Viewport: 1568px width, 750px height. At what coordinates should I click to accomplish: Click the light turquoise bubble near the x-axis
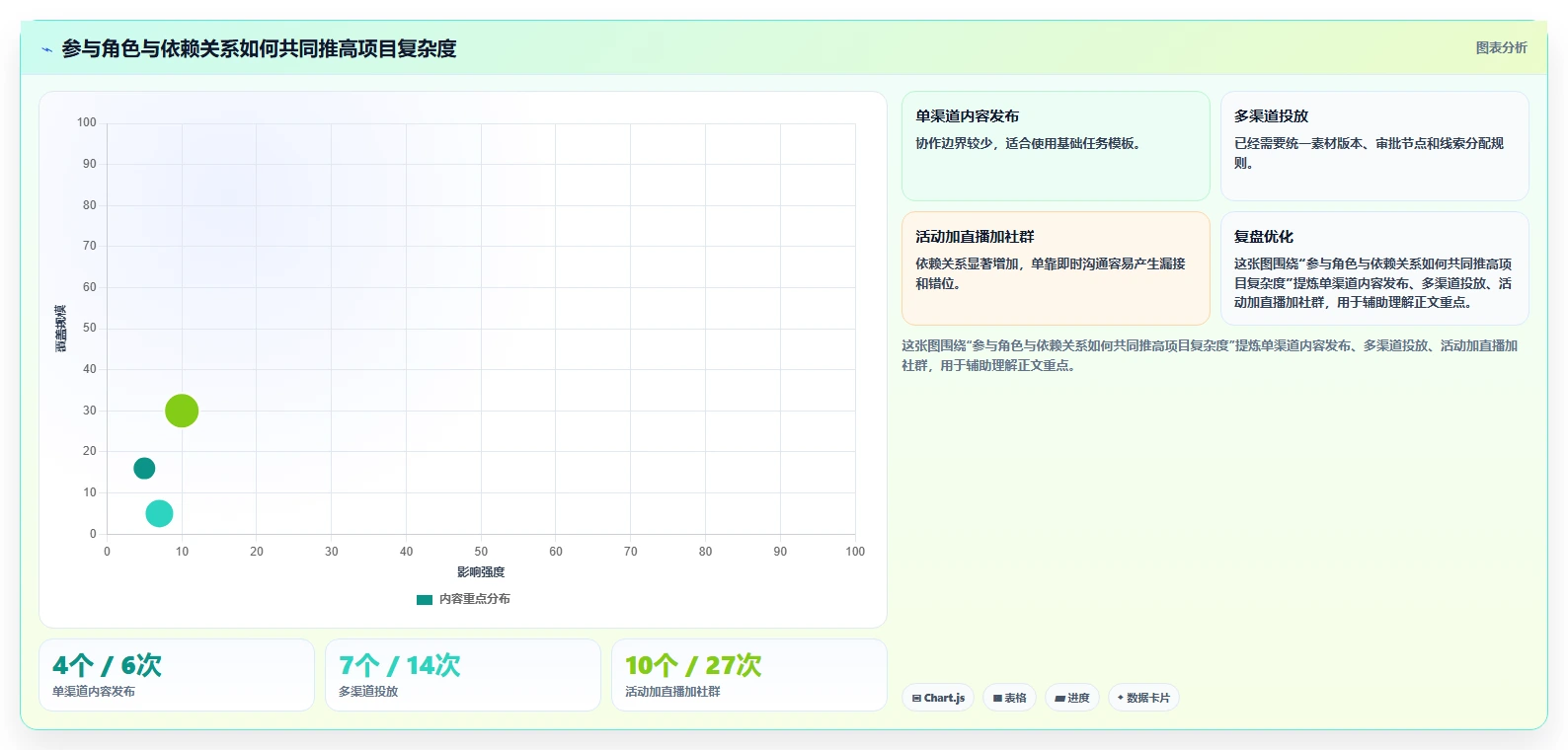(159, 513)
